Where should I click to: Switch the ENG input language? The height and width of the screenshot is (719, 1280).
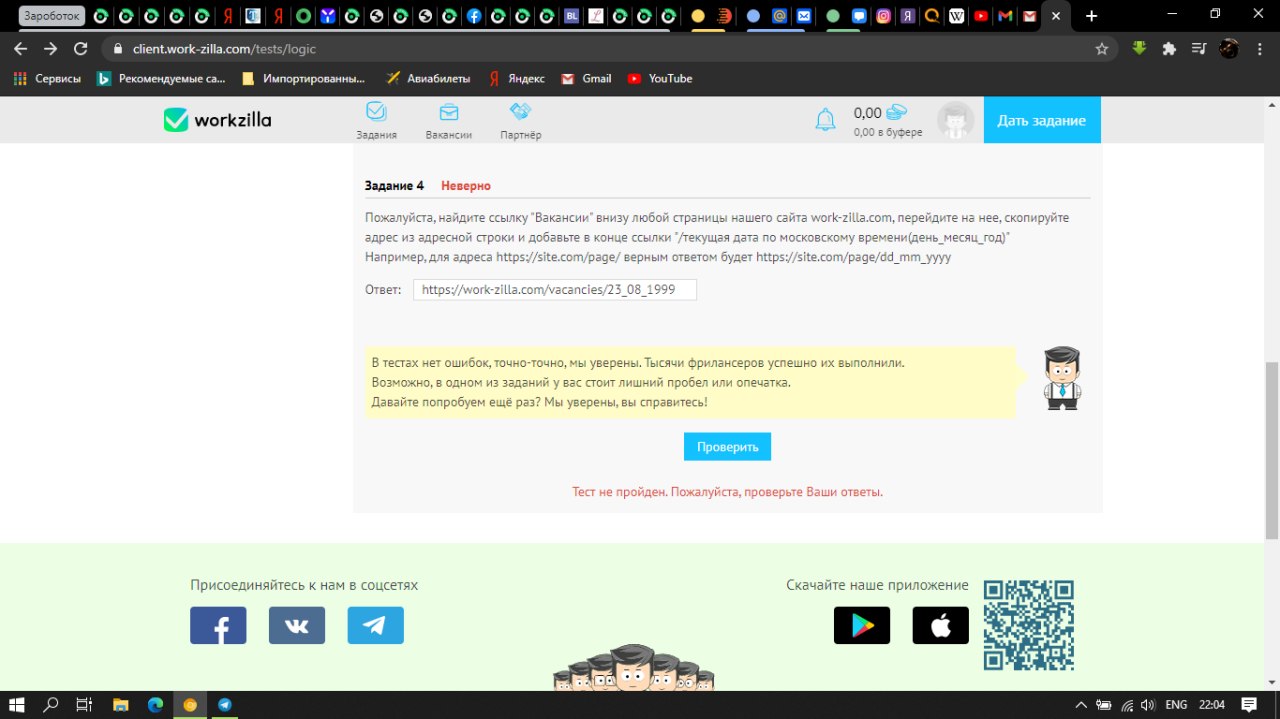tap(1176, 704)
